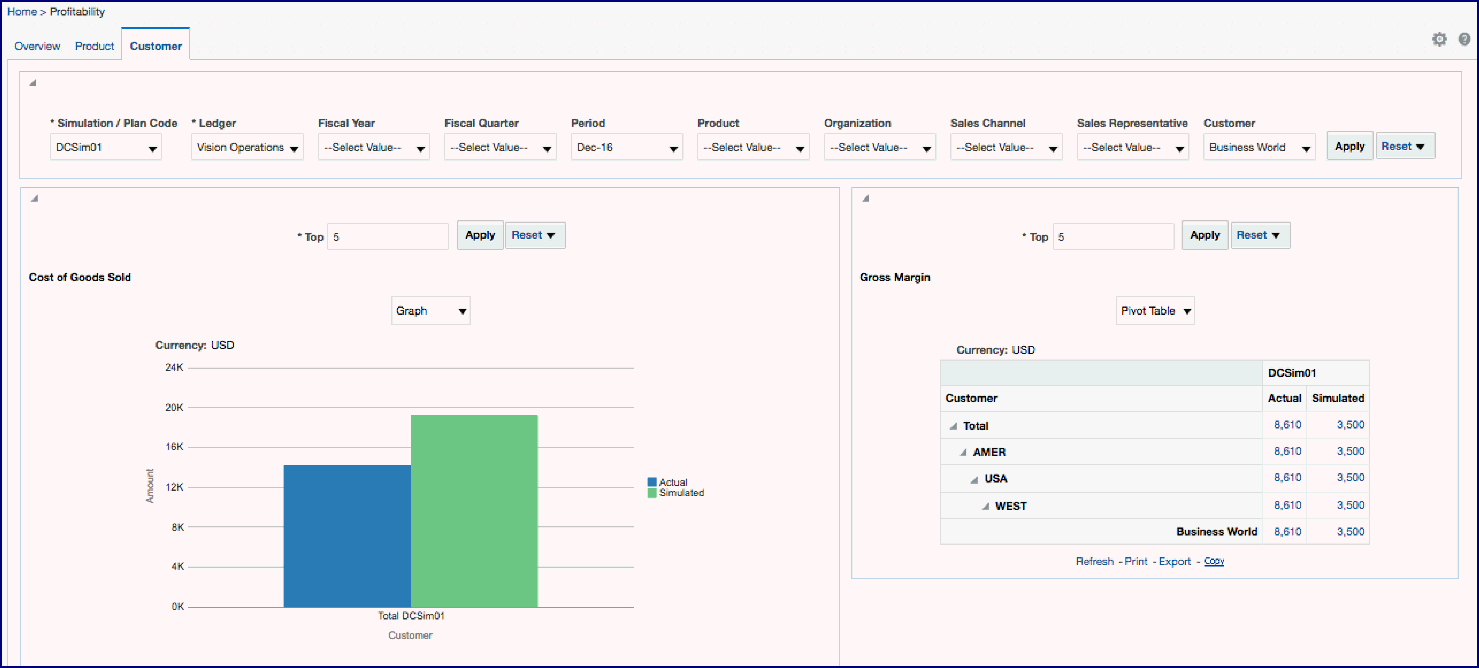Click the Simulated legend color swatch
1479x668 pixels.
[652, 493]
